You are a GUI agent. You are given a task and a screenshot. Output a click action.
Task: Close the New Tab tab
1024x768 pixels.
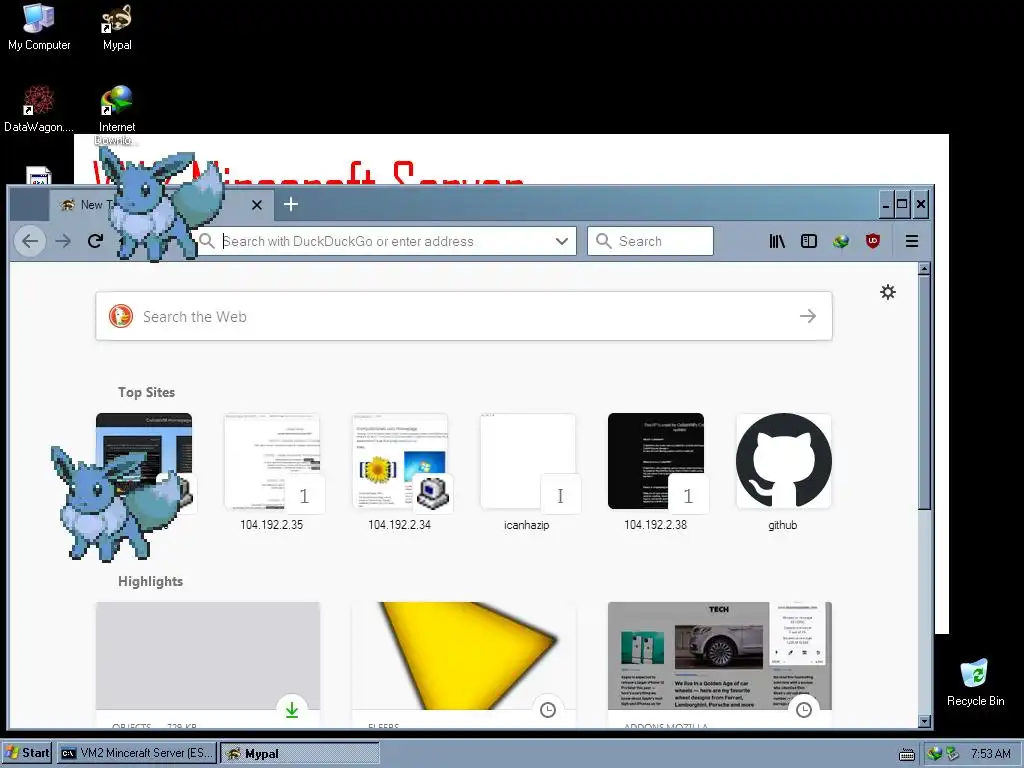(x=257, y=205)
